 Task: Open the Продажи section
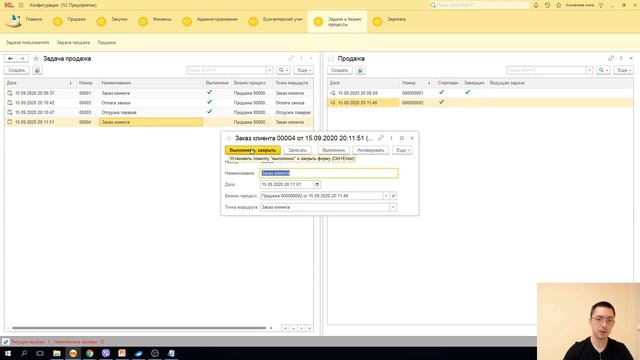pos(70,21)
